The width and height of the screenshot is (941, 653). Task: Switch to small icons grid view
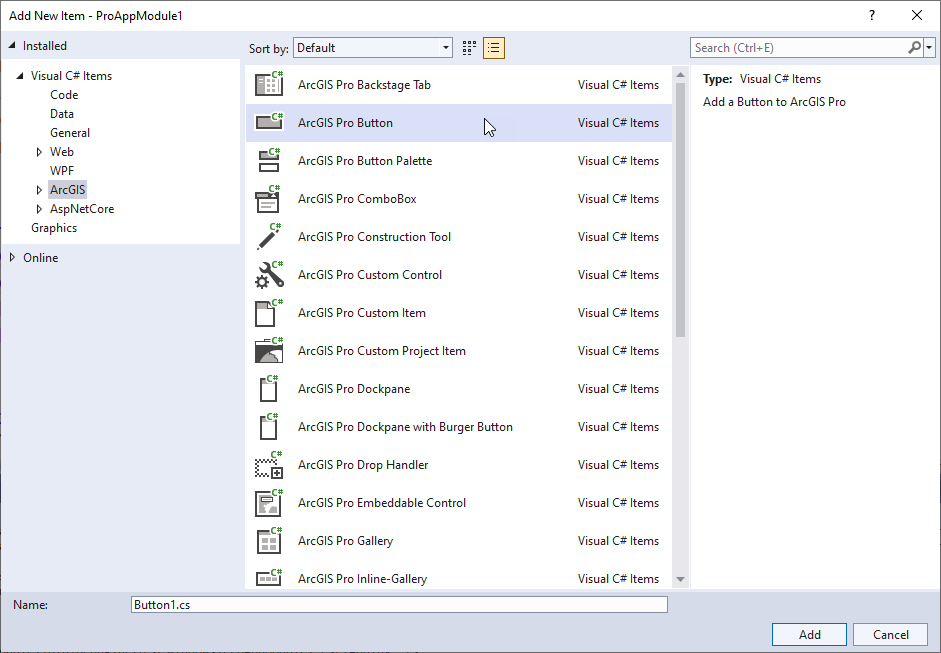(x=470, y=48)
